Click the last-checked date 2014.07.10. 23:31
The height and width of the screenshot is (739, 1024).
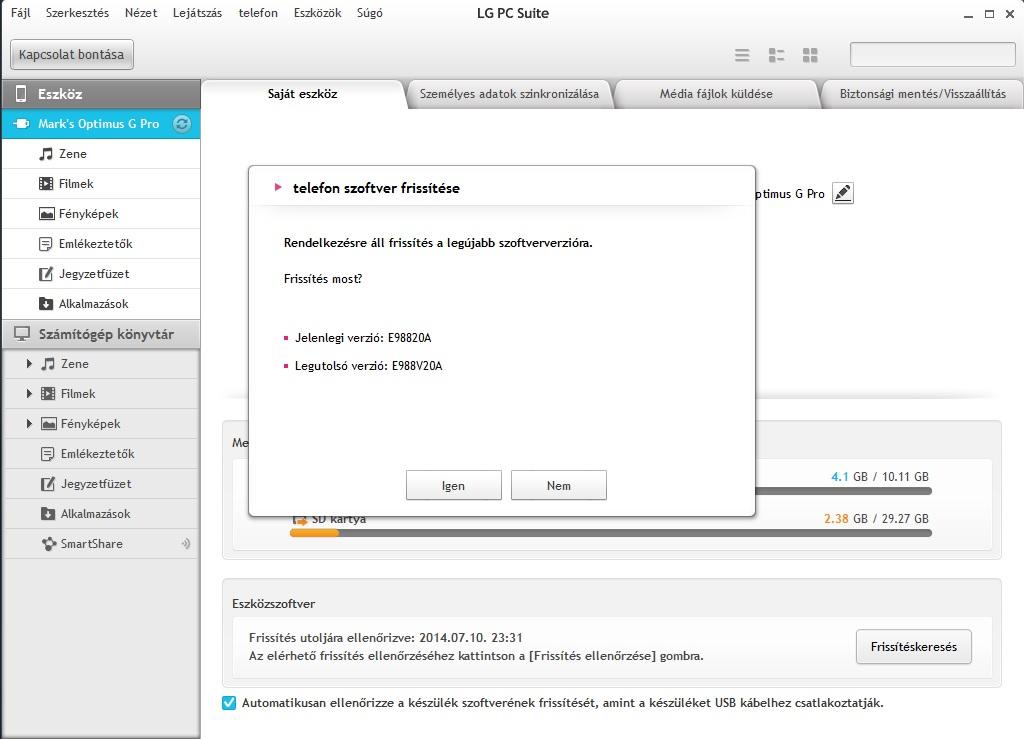tap(471, 638)
